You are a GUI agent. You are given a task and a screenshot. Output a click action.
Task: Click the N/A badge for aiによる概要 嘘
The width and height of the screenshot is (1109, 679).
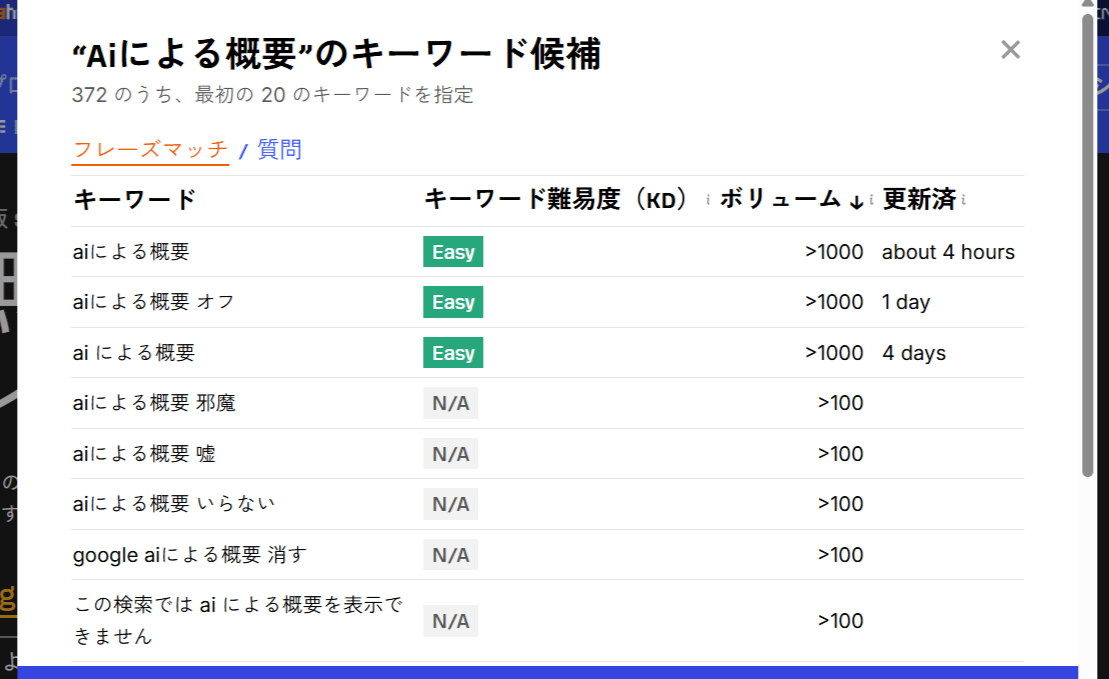click(450, 453)
